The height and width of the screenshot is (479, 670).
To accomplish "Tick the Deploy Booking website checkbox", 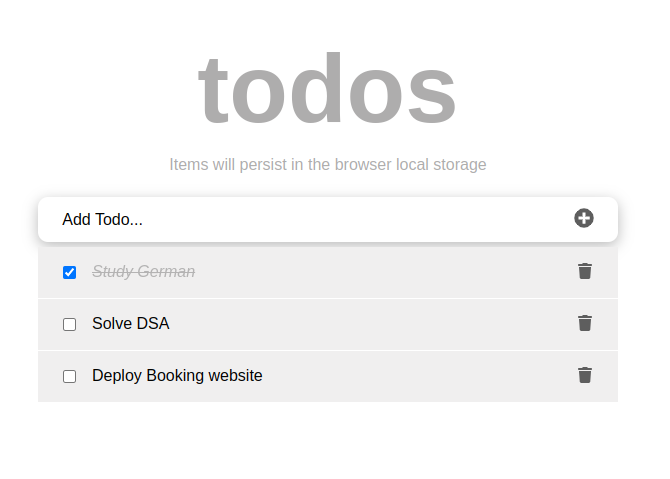I will [70, 376].
